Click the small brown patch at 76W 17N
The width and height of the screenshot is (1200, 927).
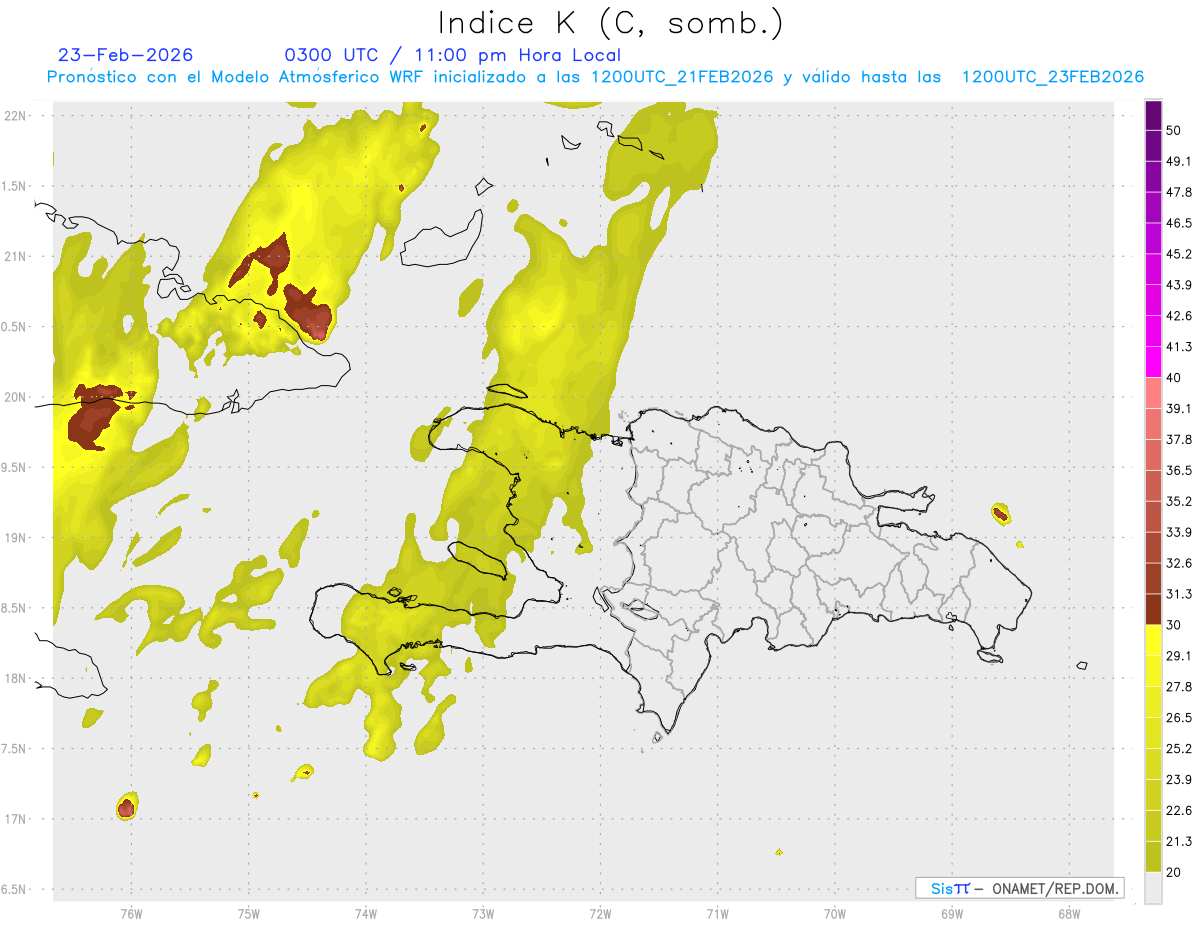click(x=126, y=808)
